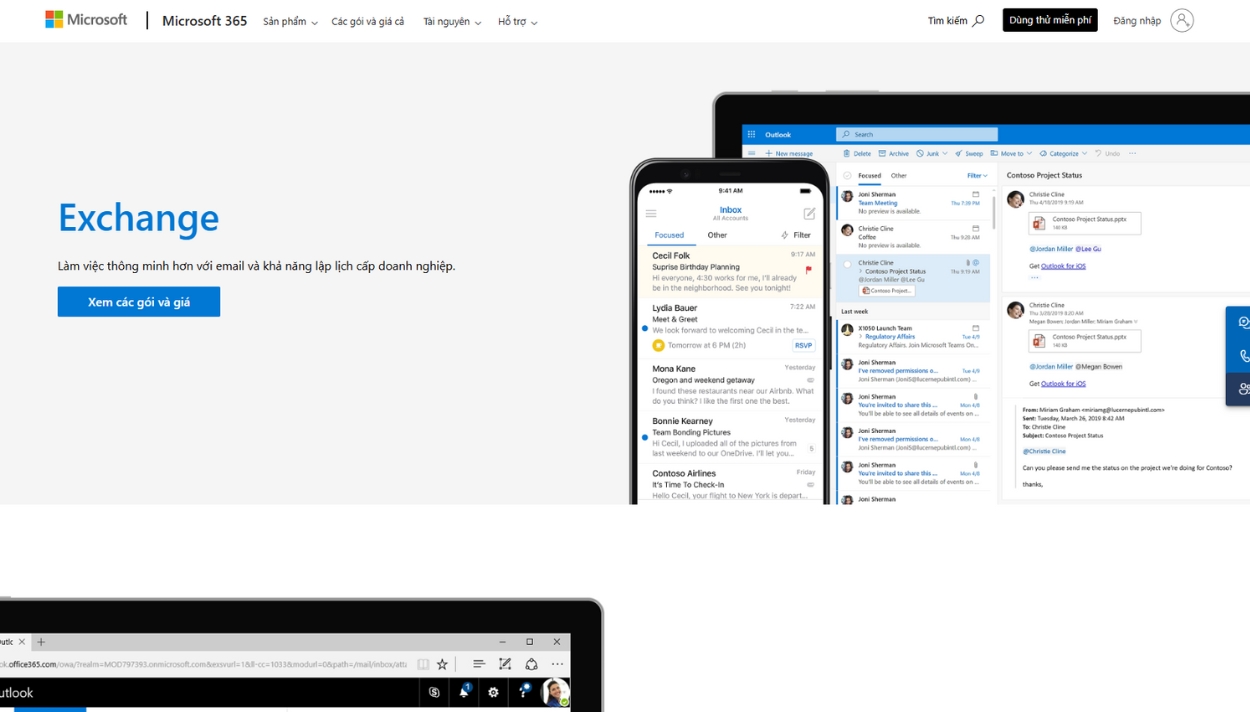Toggle reading view in the browser address bar
The height and width of the screenshot is (712, 1250).
click(x=424, y=663)
